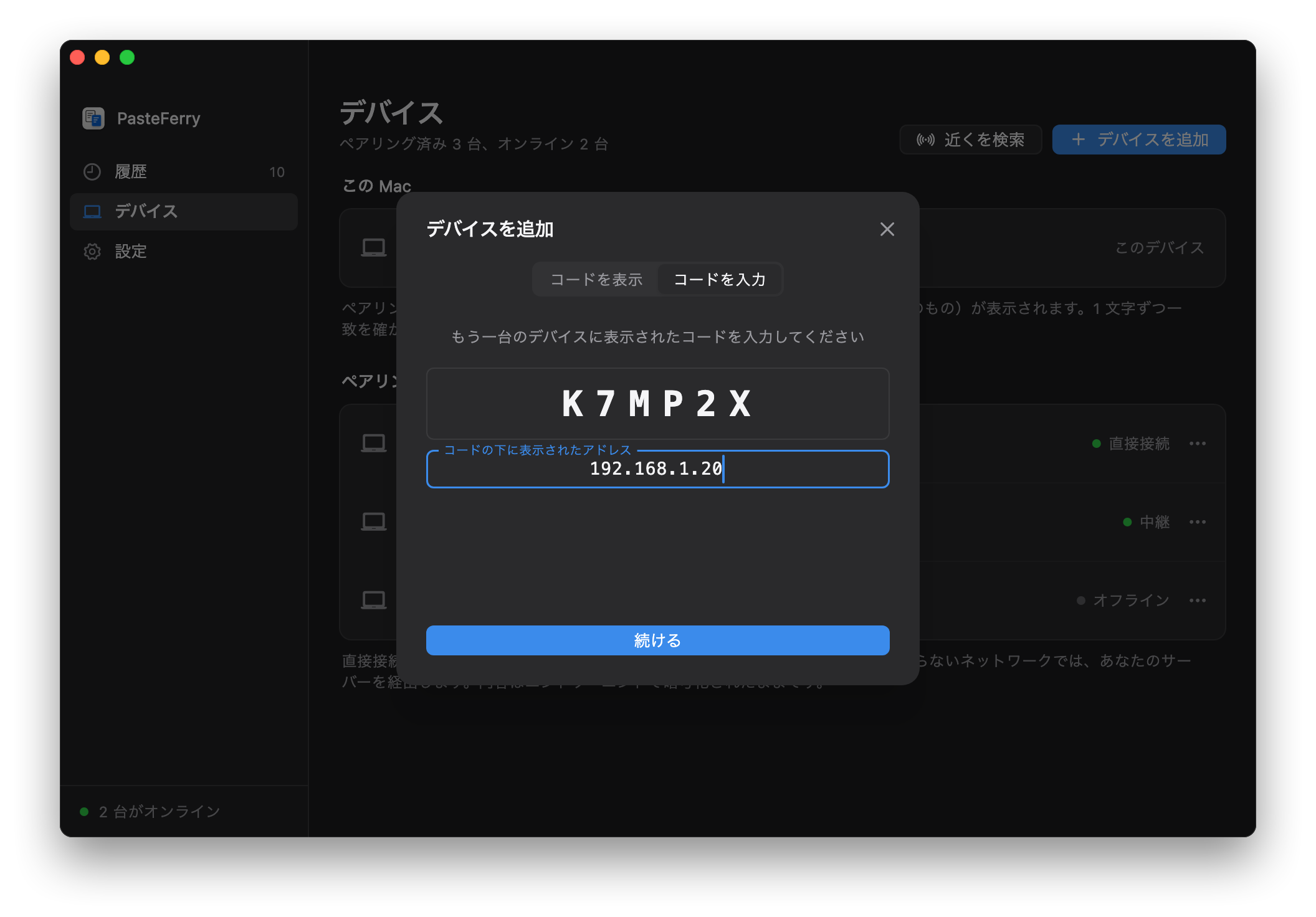Open 履歴 in the sidebar
The image size is (1316, 917).
(x=184, y=172)
